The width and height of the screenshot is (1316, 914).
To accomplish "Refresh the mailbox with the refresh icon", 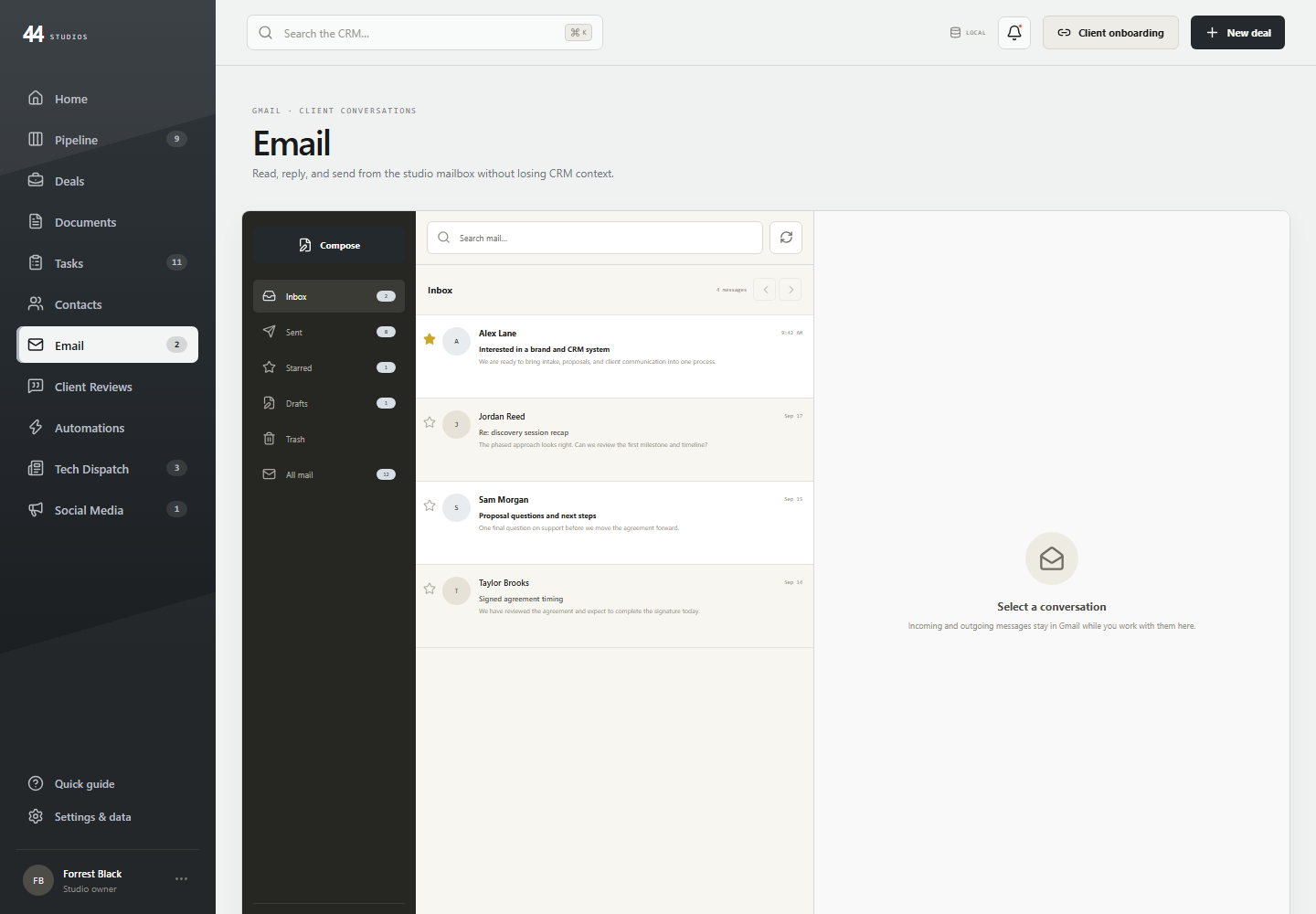I will pos(786,238).
